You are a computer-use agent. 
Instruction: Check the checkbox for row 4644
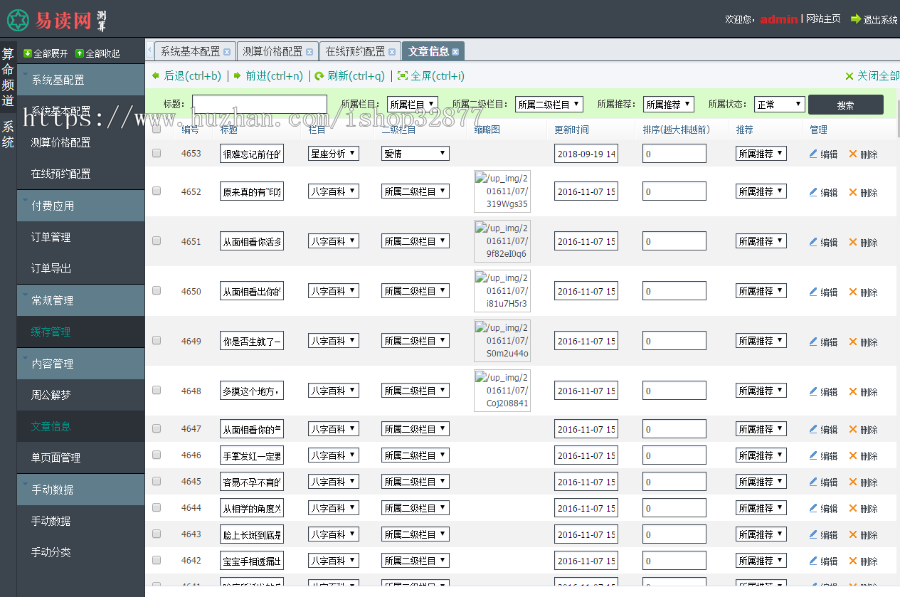(x=156, y=508)
